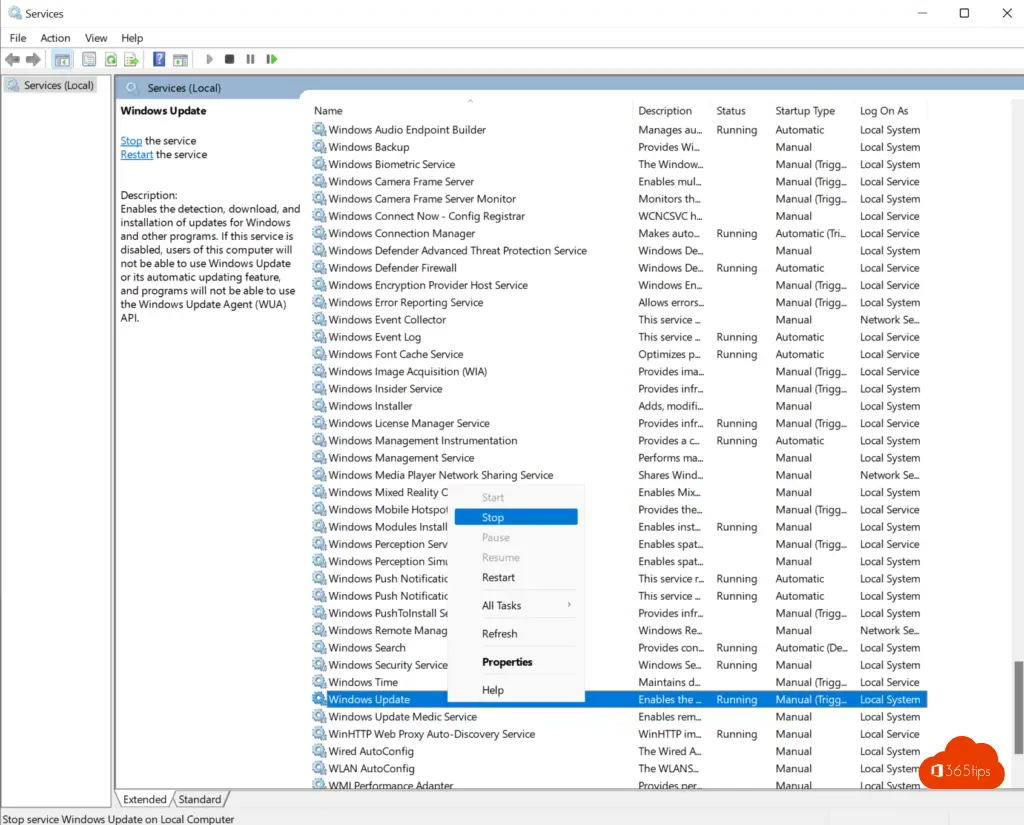Select Windows Insider Service row

(618, 389)
